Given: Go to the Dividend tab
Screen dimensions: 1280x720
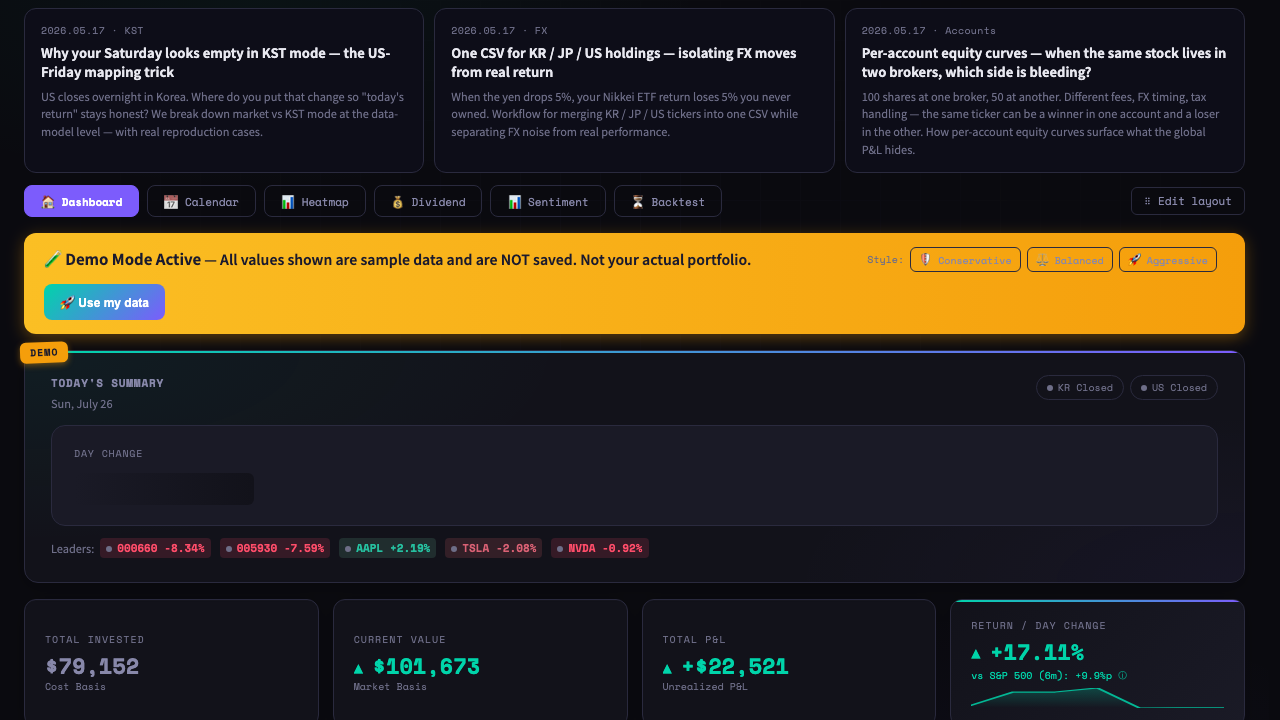Looking at the screenshot, I should (428, 201).
